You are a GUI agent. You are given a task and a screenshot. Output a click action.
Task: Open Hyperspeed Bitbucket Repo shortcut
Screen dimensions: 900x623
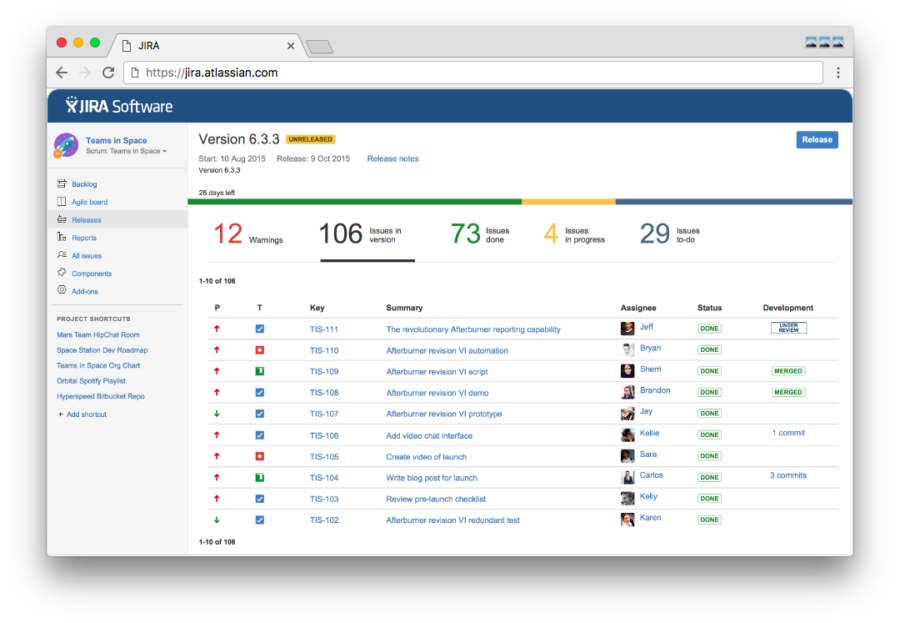pyautogui.click(x=100, y=396)
